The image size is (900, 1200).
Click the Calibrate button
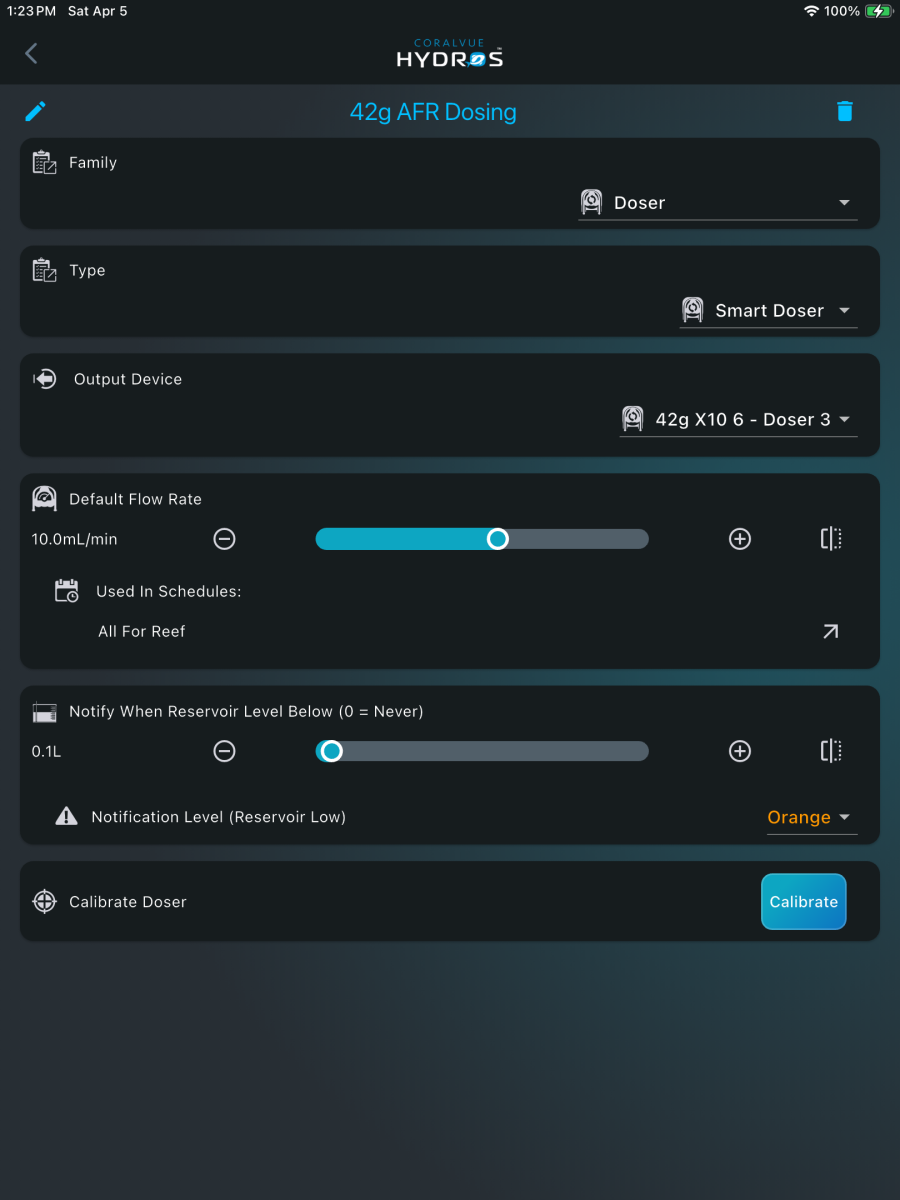[x=804, y=902]
